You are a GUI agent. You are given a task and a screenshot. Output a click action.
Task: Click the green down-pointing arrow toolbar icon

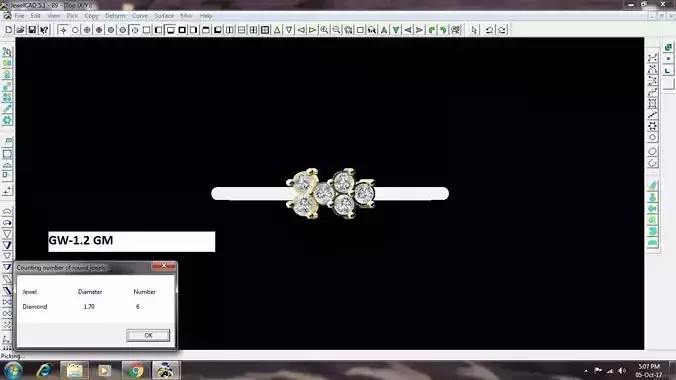tap(396, 30)
